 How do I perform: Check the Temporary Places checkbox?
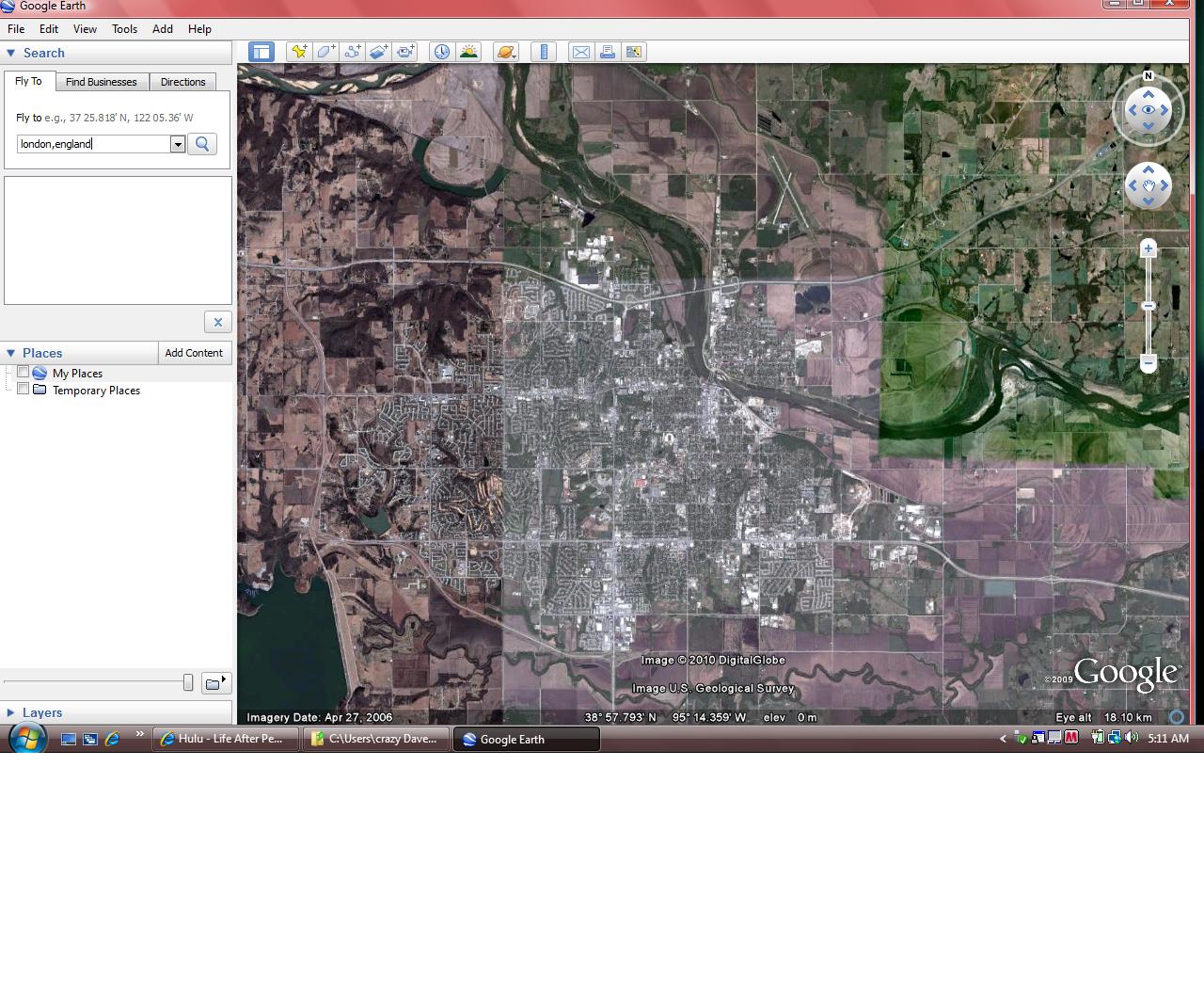click(24, 390)
